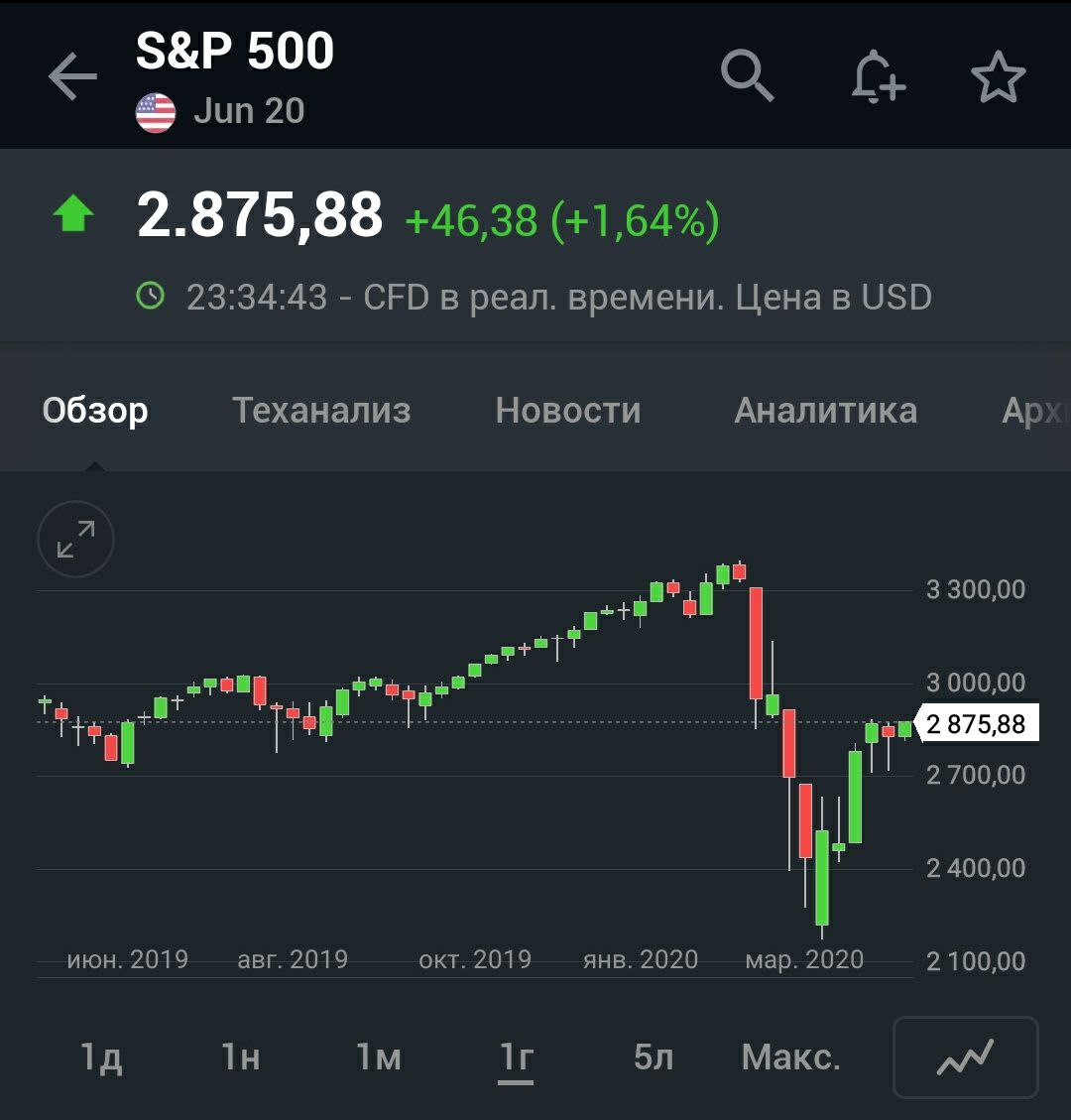Choose the 1г chart period
1071x1120 pixels.
(516, 1058)
